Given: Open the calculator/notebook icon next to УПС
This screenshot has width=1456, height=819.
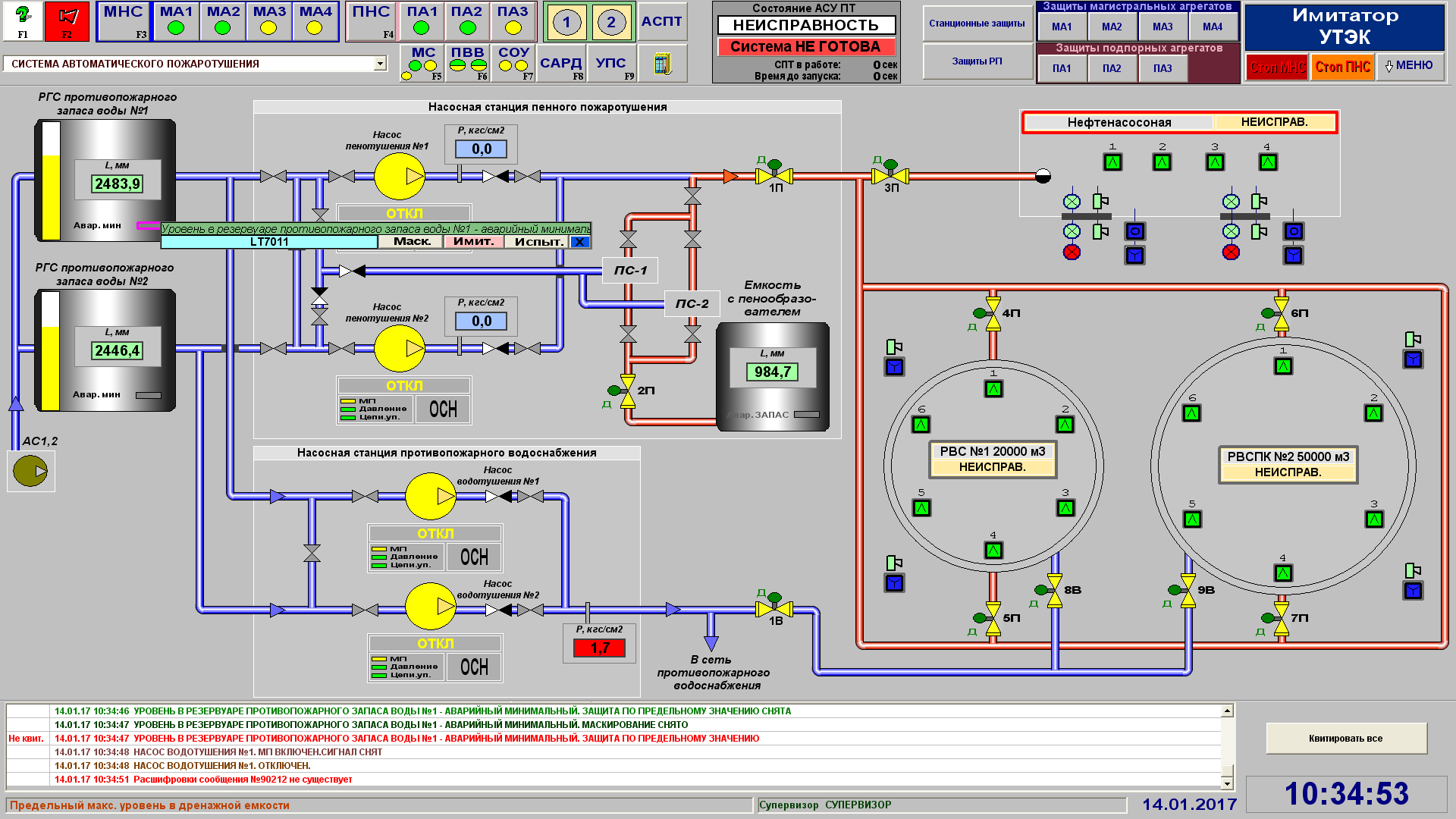Looking at the screenshot, I should click(663, 64).
